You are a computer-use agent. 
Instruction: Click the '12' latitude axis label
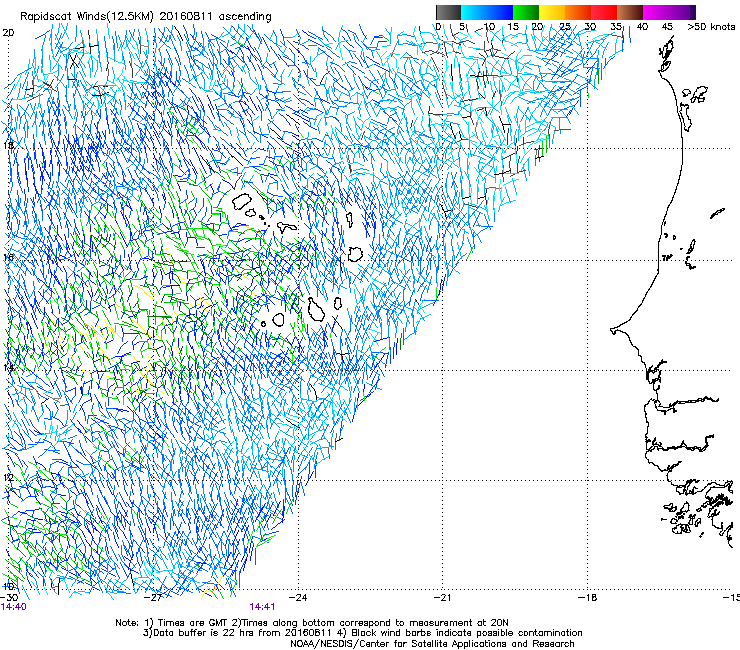coord(8,477)
